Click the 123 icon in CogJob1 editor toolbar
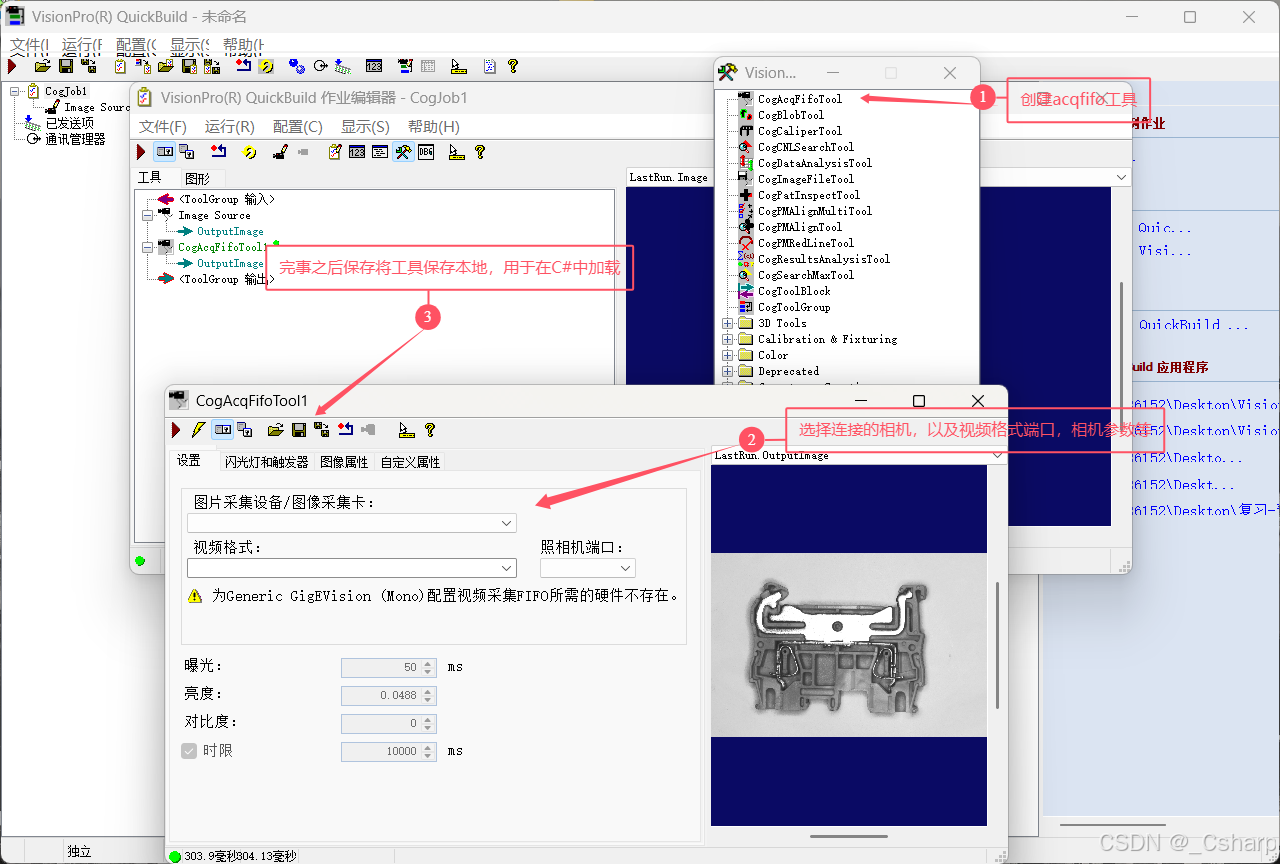The width and height of the screenshot is (1280, 864). point(357,152)
